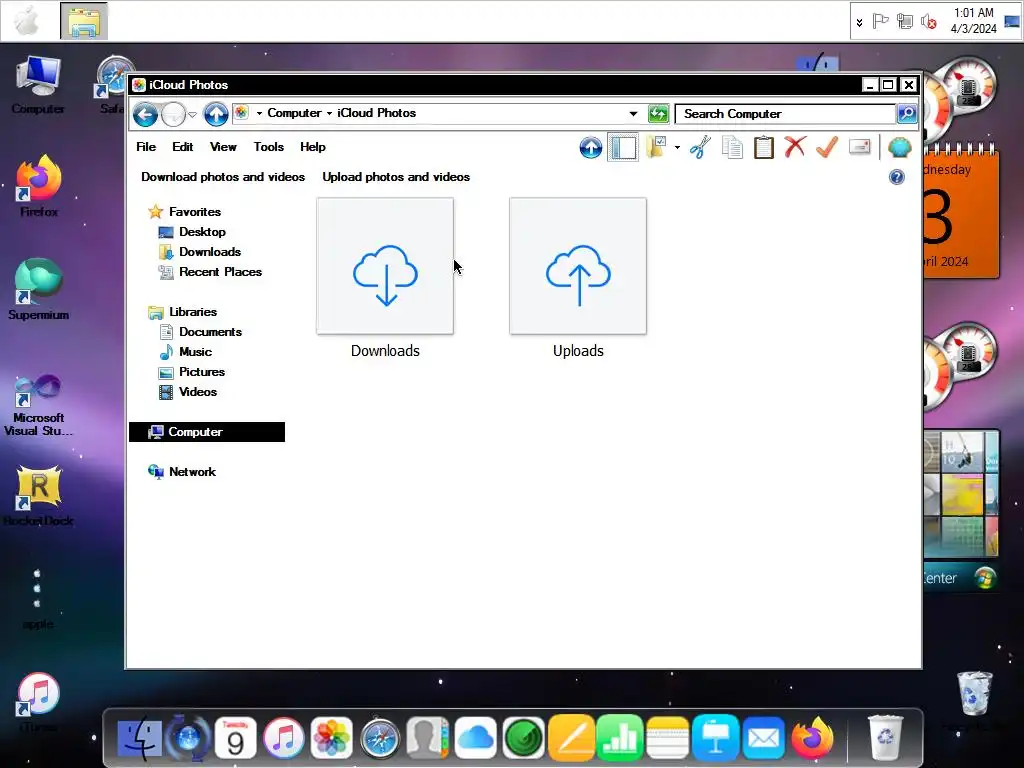1024x768 pixels.
Task: Open the recent pages history dropdown arrow
Action: [193, 115]
